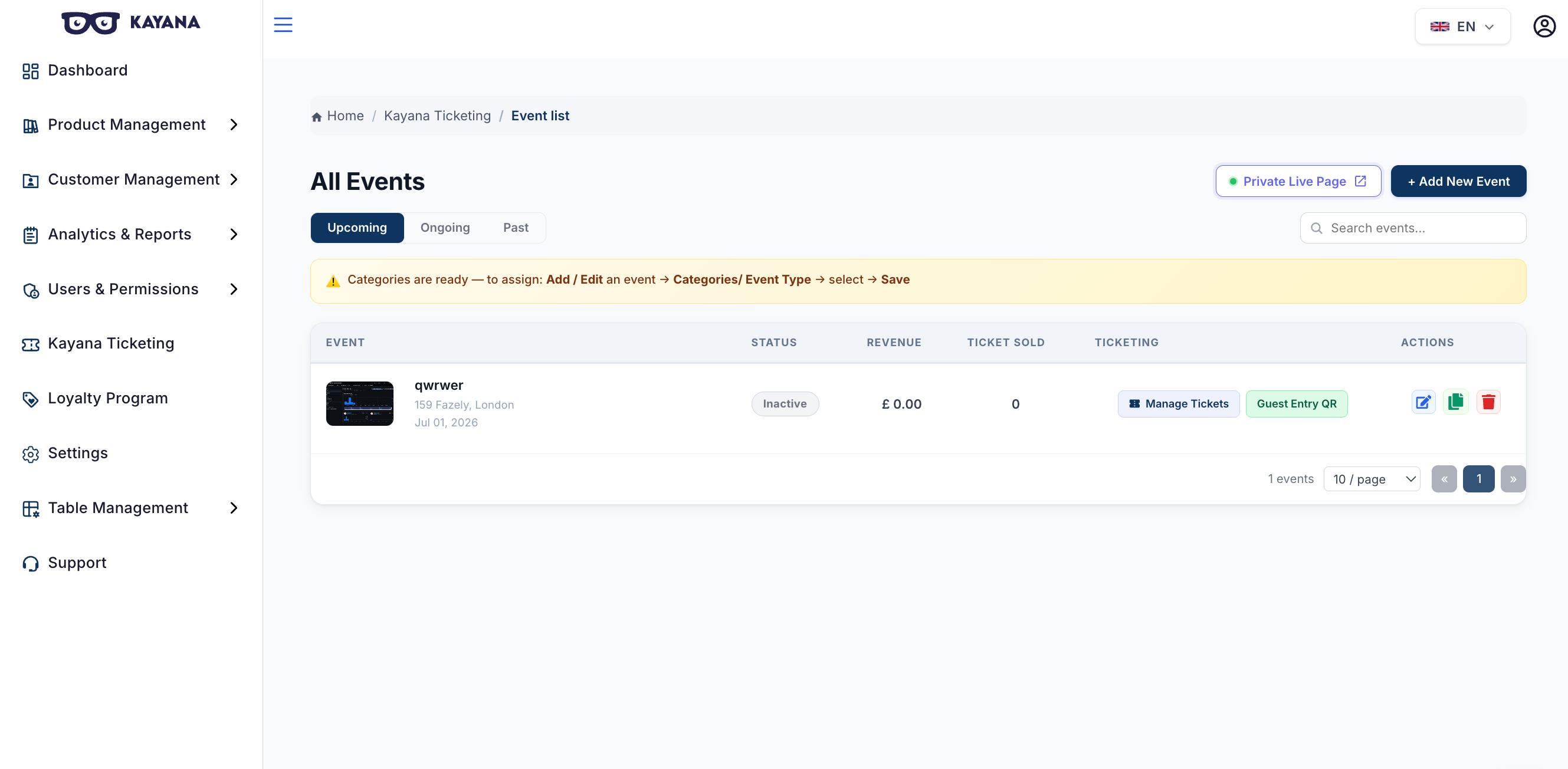Open Support in the sidebar
This screenshot has height=769, width=1568.
[77, 562]
